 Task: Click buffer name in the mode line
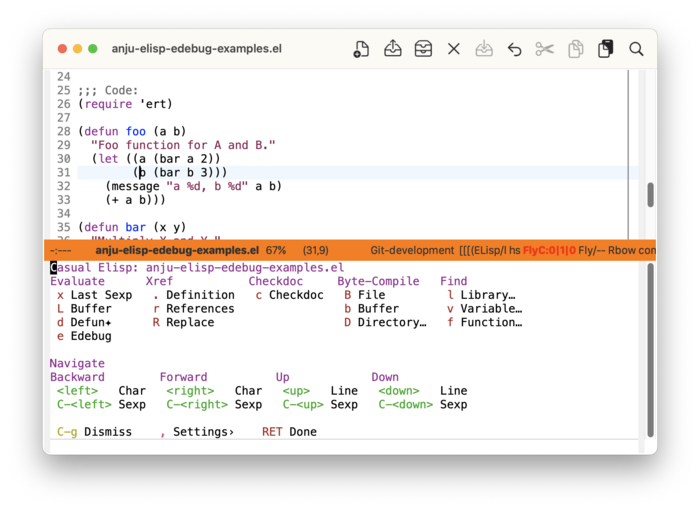pos(177,250)
